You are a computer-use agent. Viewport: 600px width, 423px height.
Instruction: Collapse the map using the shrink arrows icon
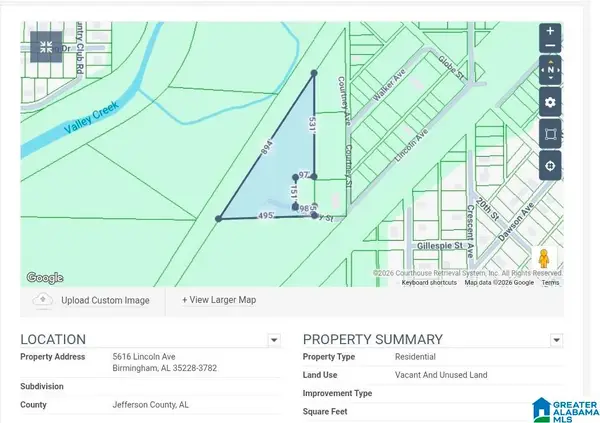click(x=46, y=47)
